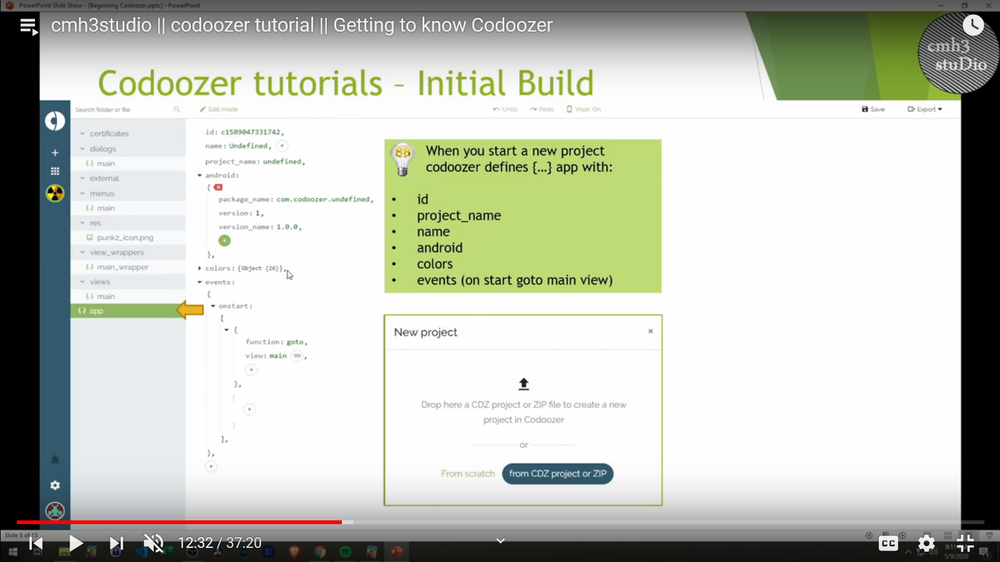This screenshot has height=562, width=1000.
Task: Open the Export dropdown
Action: pos(925,109)
